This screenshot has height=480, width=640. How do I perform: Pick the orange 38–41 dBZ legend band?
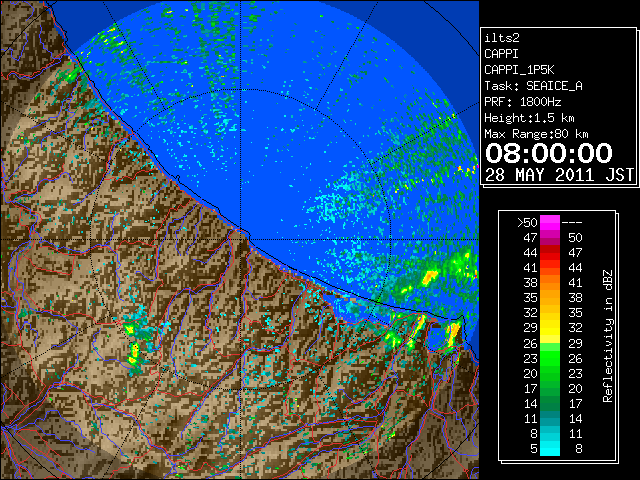550,283
